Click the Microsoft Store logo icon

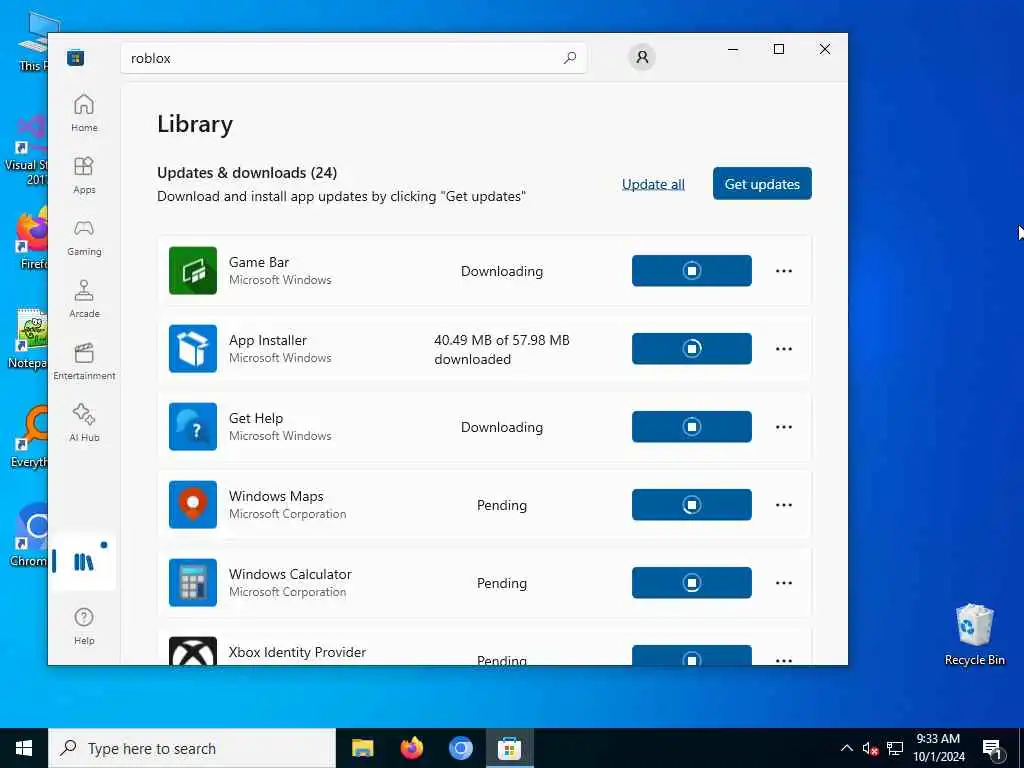coord(75,58)
